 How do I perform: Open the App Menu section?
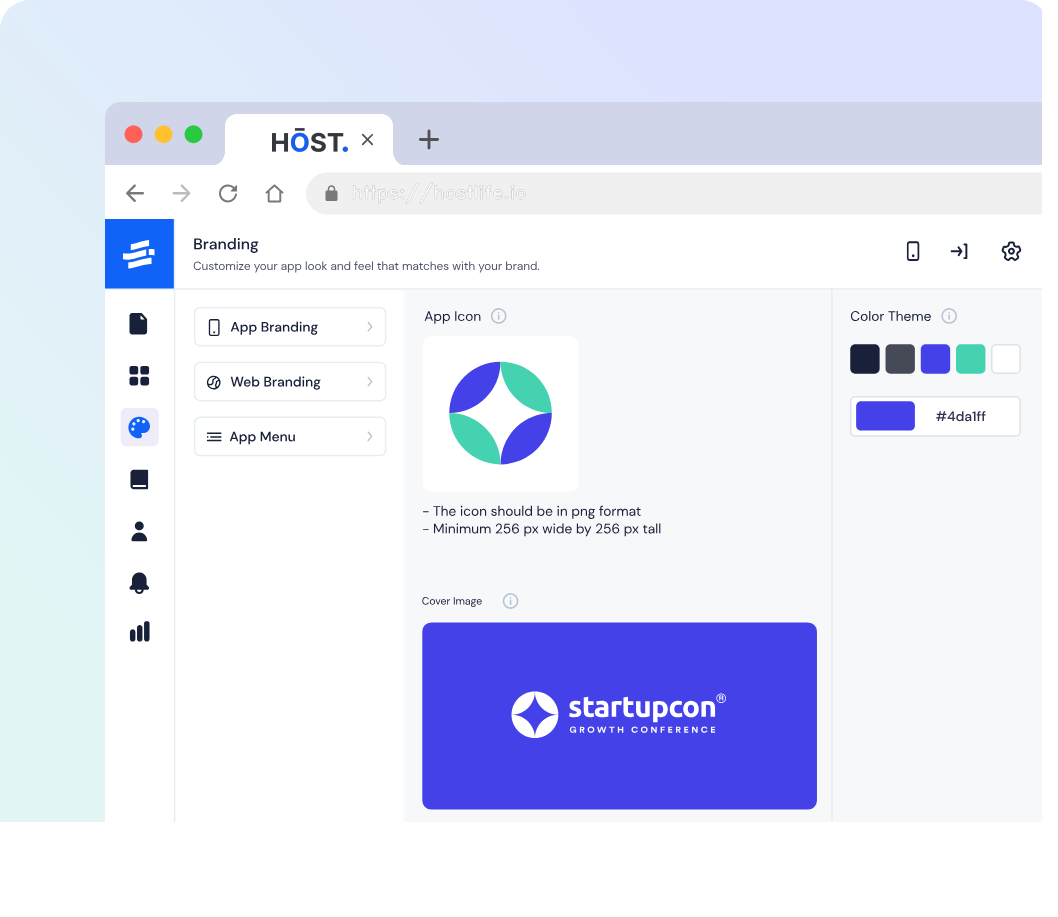290,437
